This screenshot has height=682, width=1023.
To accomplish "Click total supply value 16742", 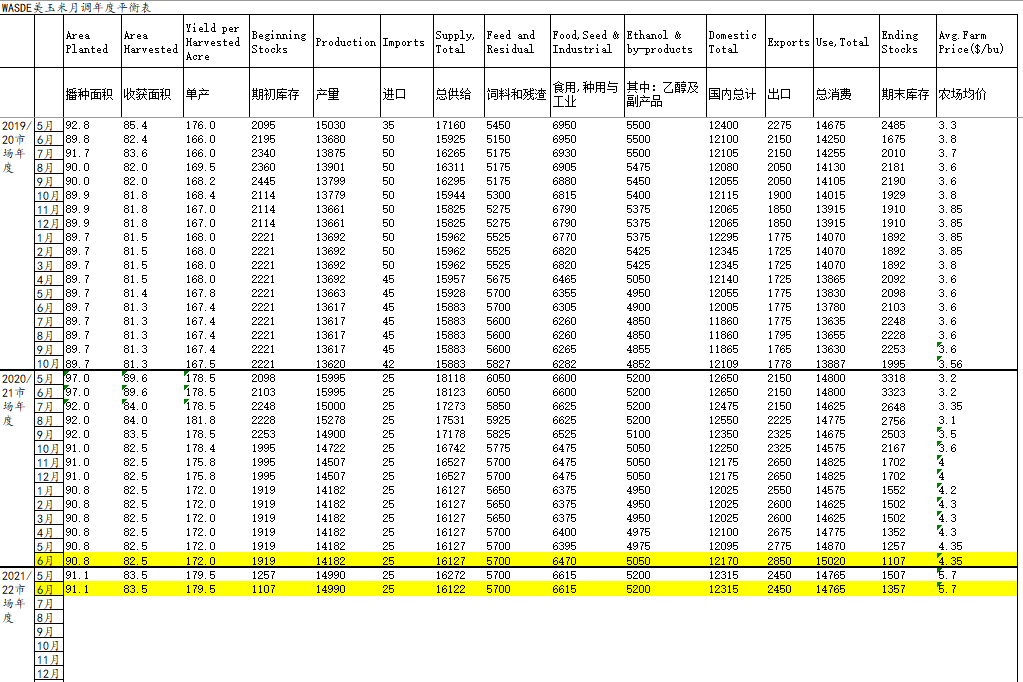I will (450, 448).
